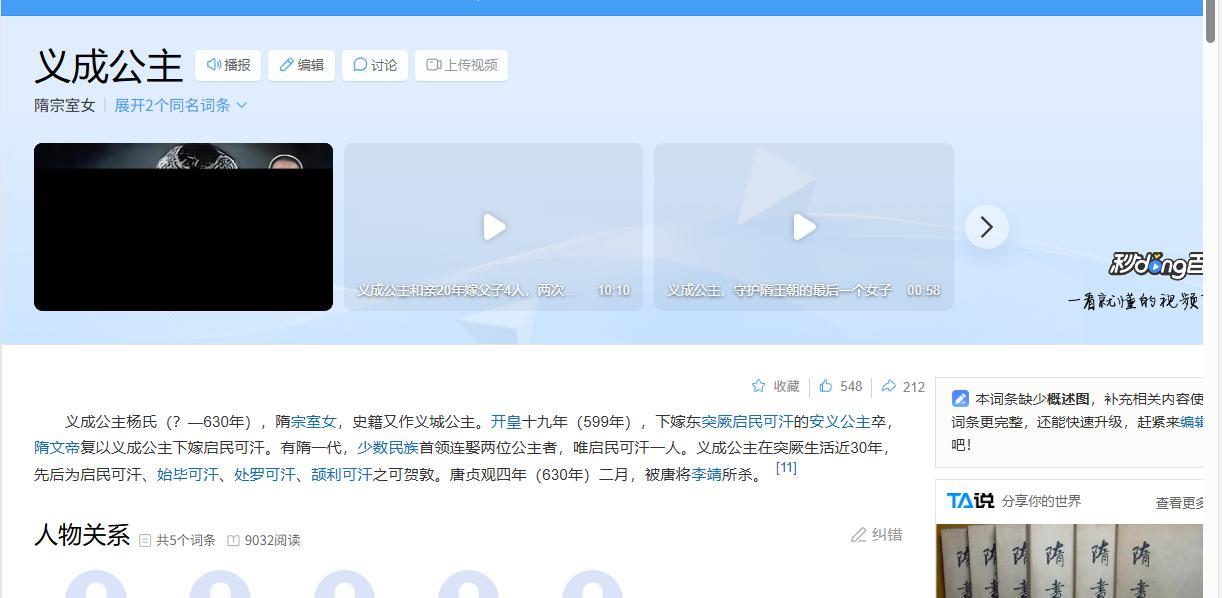Play the video 义成公主，守护隋王朝的最后一个女子
The image size is (1222, 598).
(803, 227)
